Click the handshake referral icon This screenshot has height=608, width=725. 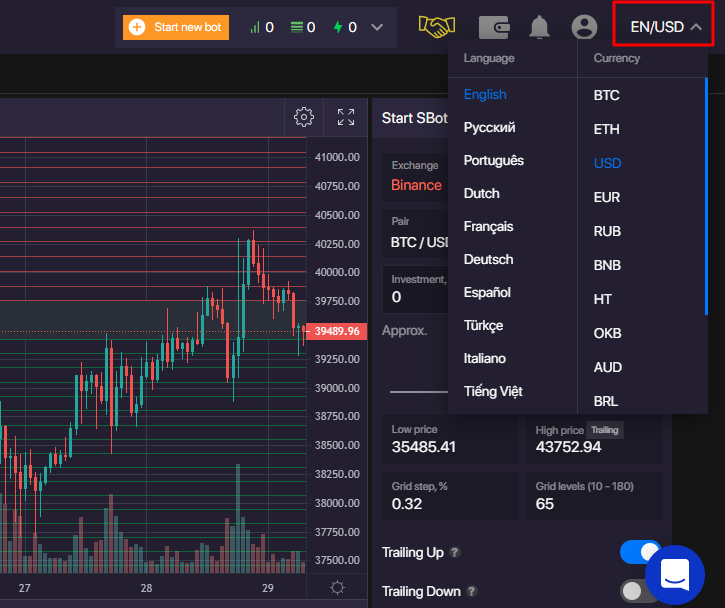(x=437, y=27)
